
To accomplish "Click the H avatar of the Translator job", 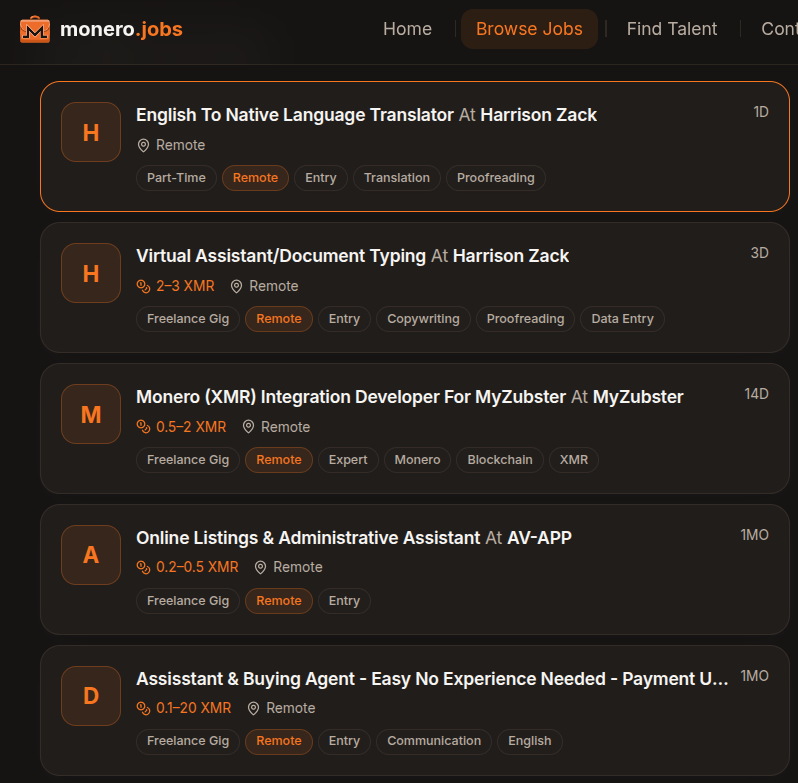I will coord(91,132).
